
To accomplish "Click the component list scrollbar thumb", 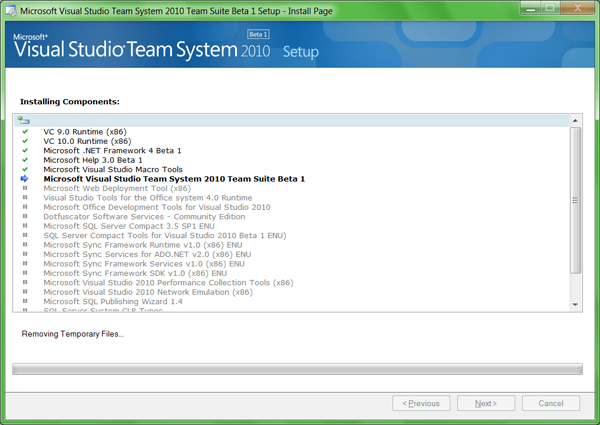I will [x=575, y=200].
